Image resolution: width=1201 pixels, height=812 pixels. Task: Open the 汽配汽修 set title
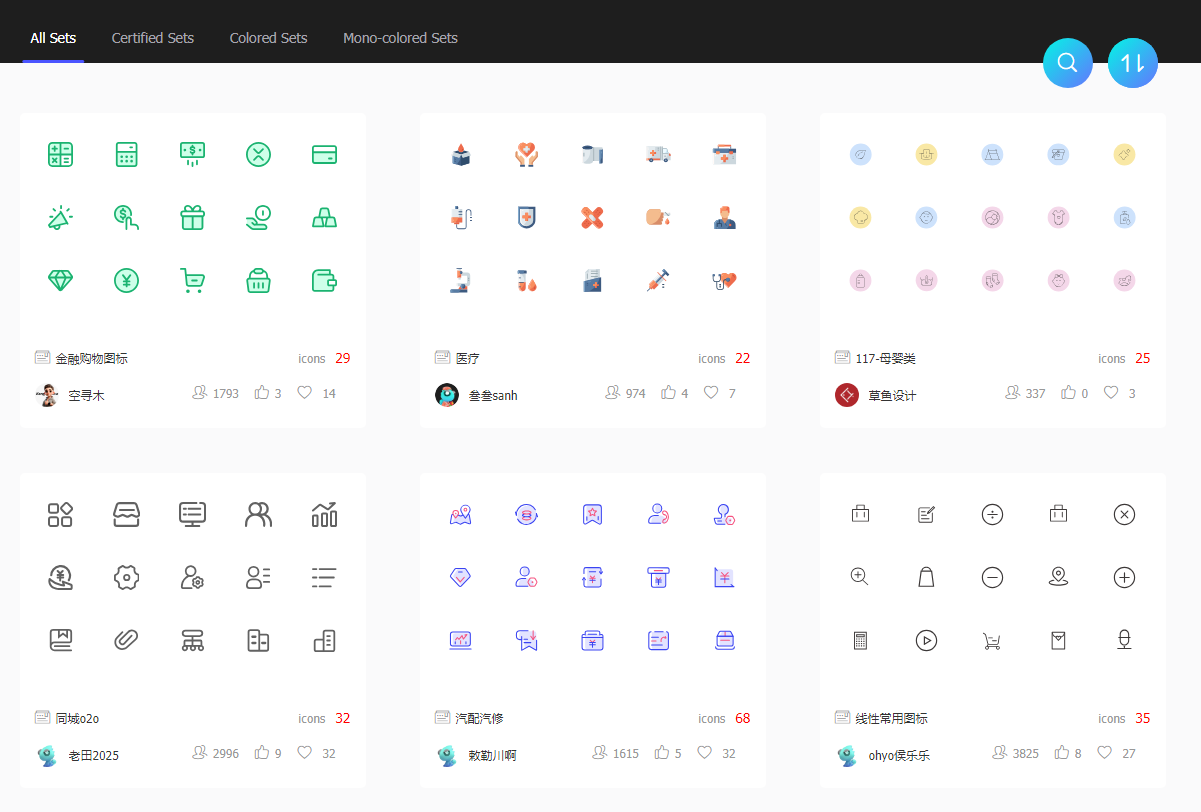coord(480,718)
